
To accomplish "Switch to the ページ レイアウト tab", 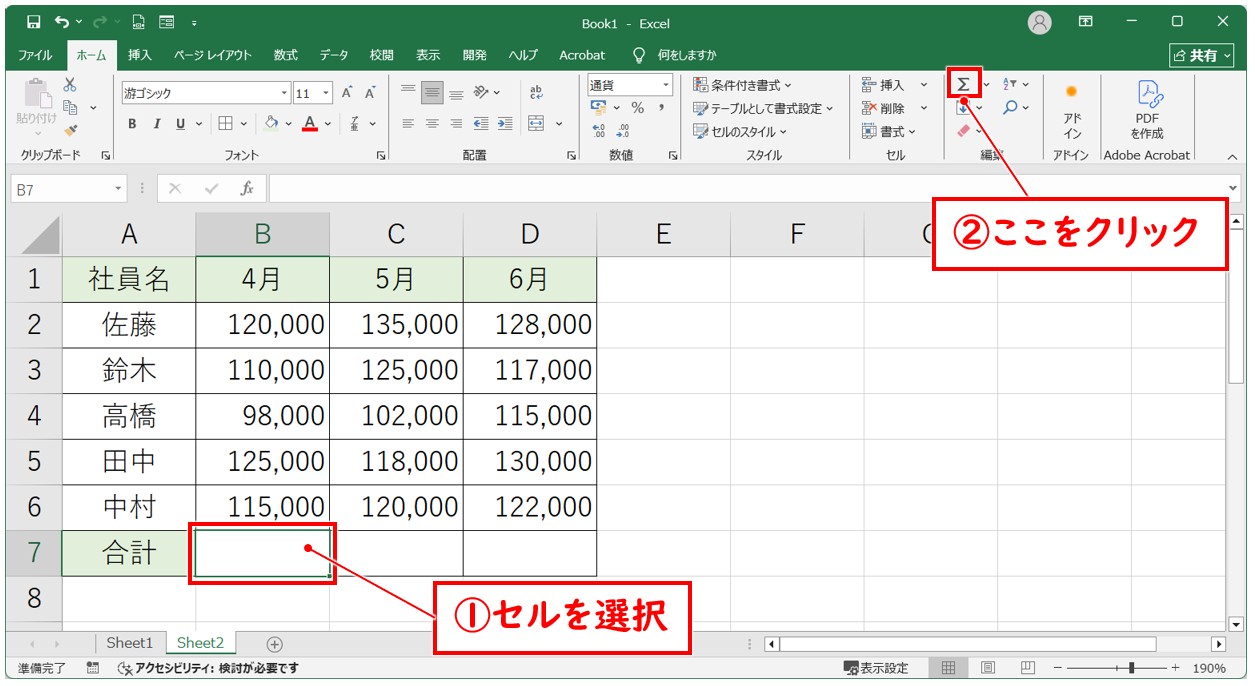I will 212,55.
